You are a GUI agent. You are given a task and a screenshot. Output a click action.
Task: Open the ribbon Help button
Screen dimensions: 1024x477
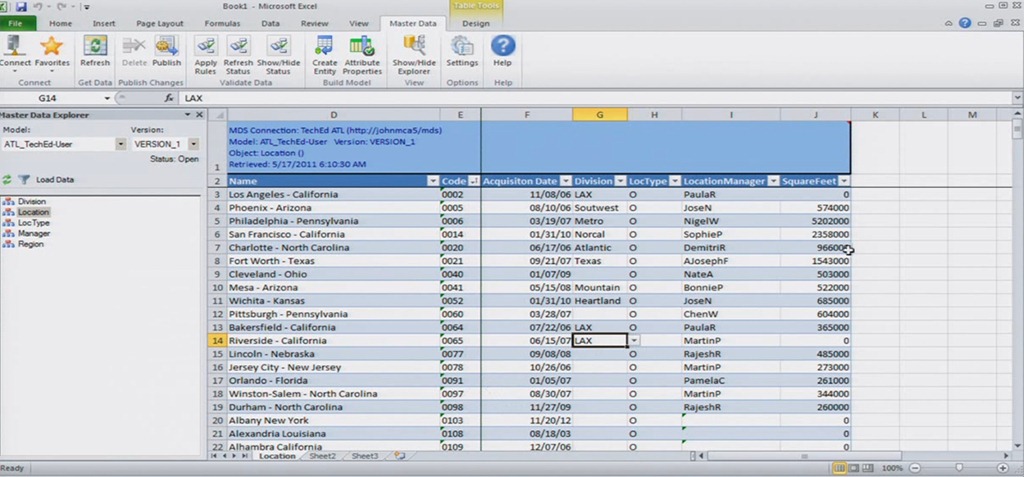pyautogui.click(x=502, y=52)
